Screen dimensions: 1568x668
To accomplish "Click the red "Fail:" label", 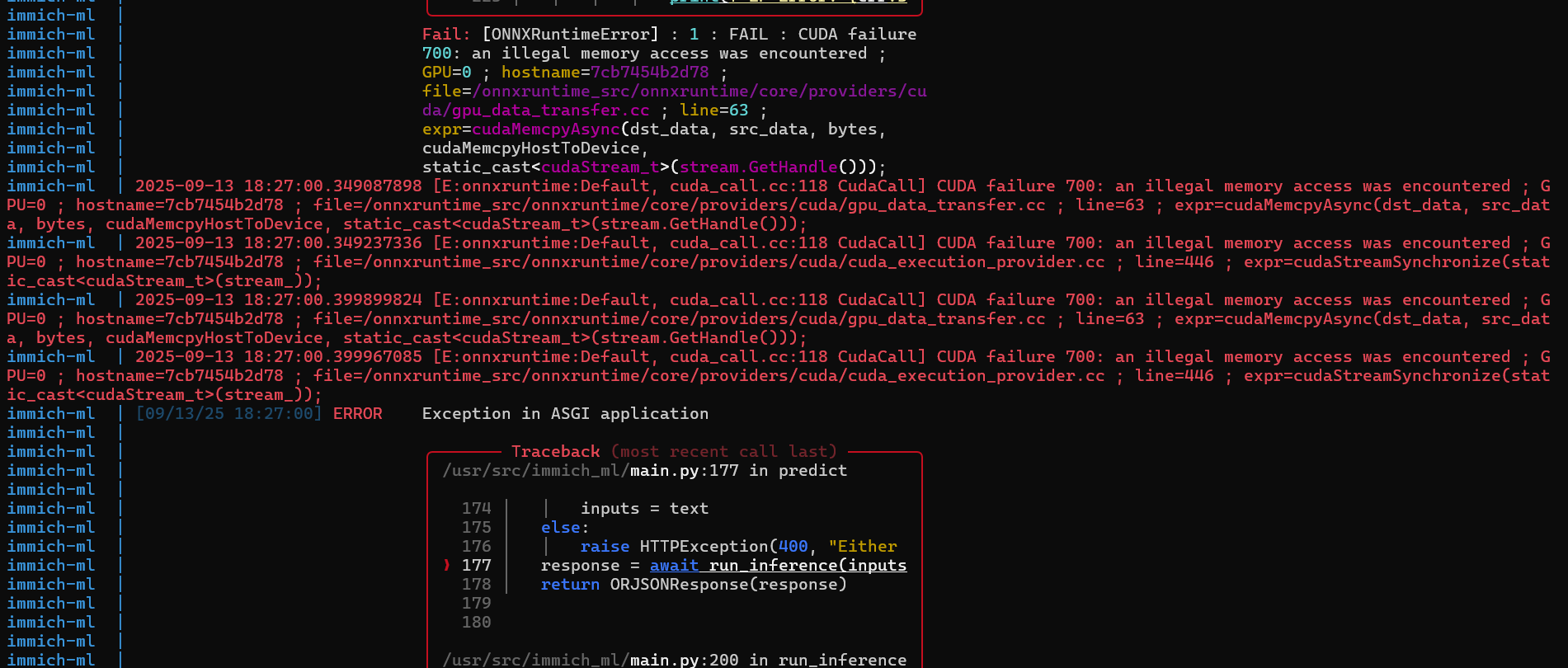I will (446, 34).
